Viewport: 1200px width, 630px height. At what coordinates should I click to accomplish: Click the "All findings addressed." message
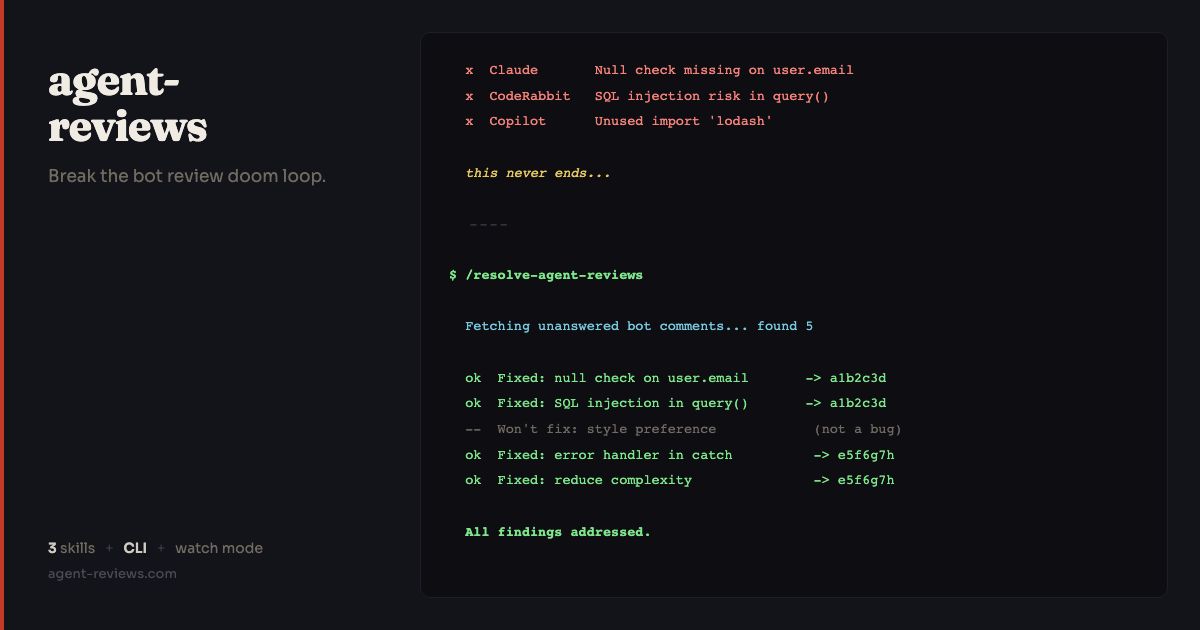(558, 532)
